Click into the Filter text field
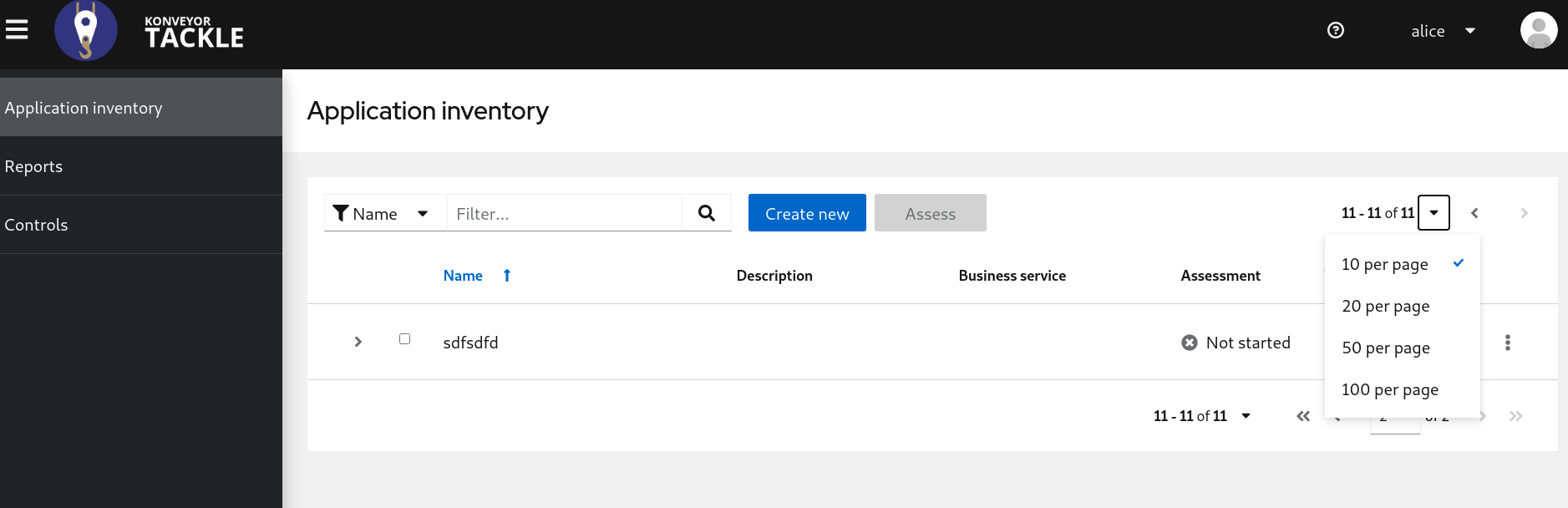Screen dimensions: 1568x508 tap(565, 213)
